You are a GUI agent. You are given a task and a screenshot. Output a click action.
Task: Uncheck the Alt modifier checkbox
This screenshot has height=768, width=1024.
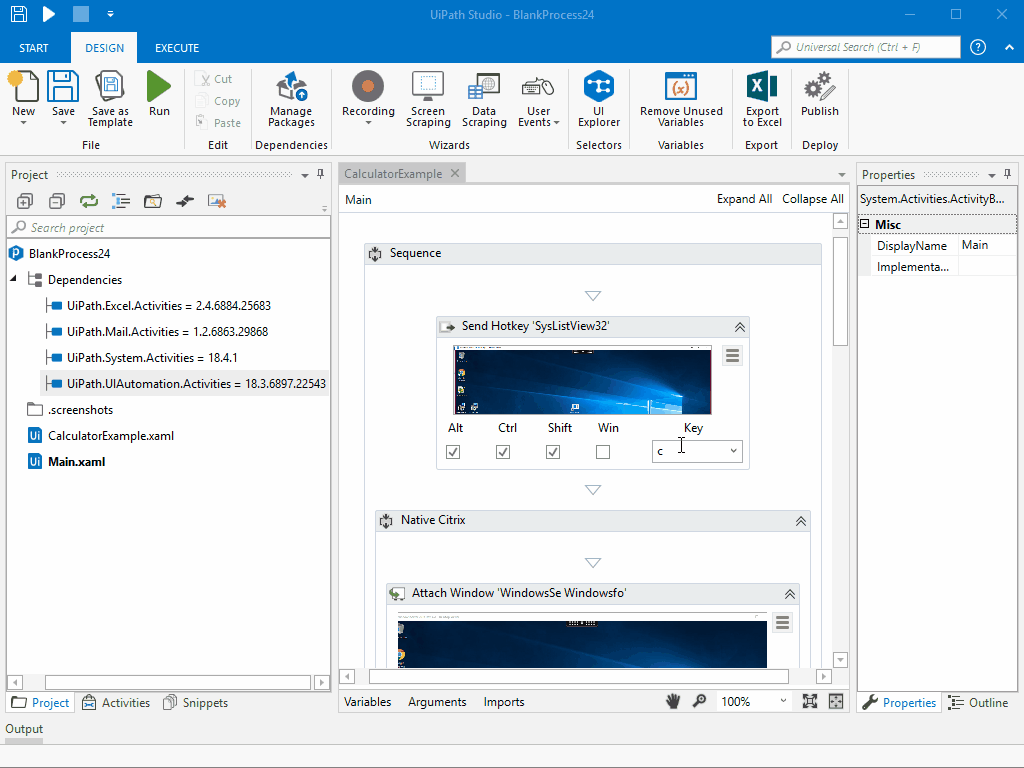click(x=453, y=452)
